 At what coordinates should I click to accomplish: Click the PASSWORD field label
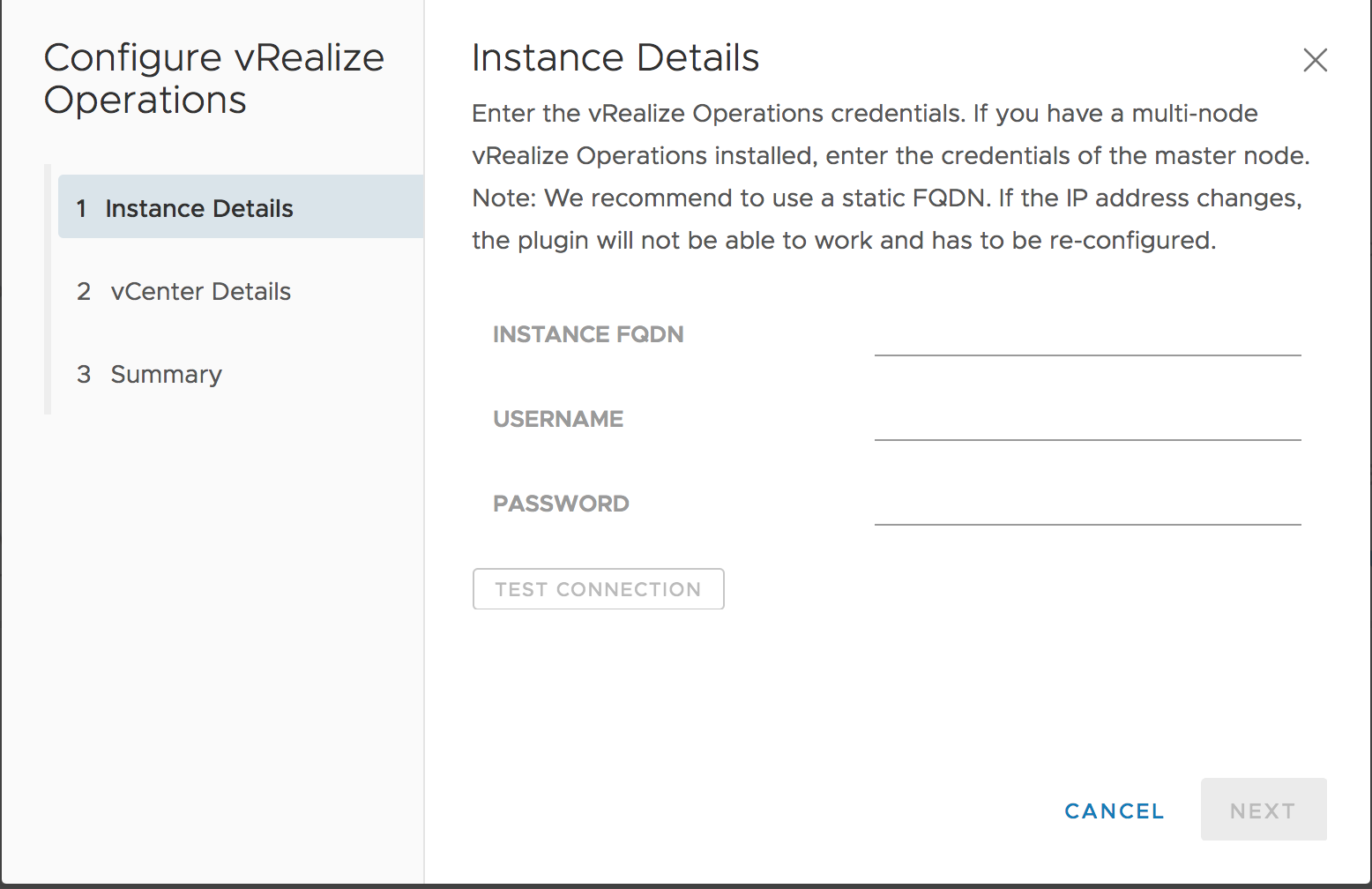tap(561, 504)
